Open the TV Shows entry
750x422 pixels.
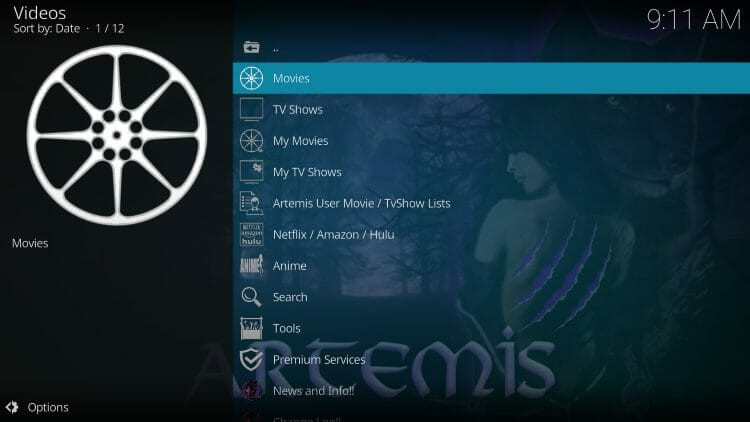coord(491,110)
